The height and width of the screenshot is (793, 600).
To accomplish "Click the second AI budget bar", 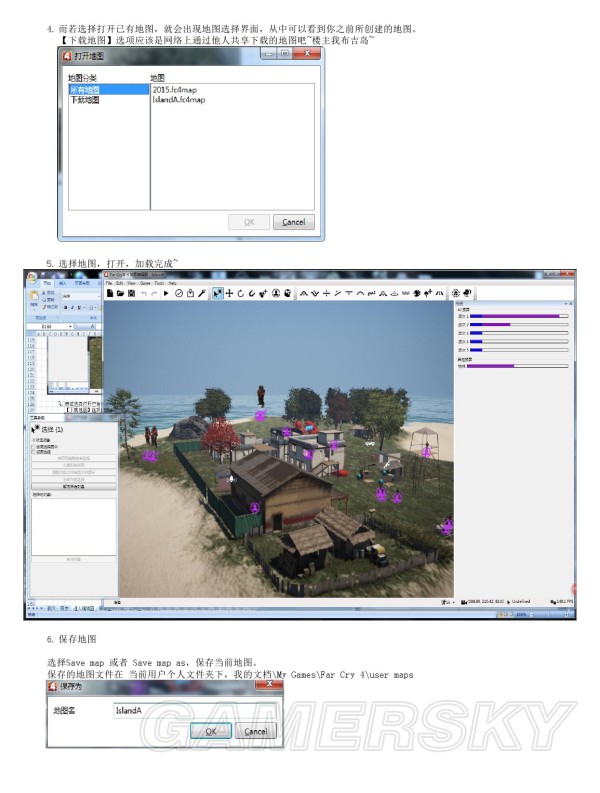I will 519,325.
